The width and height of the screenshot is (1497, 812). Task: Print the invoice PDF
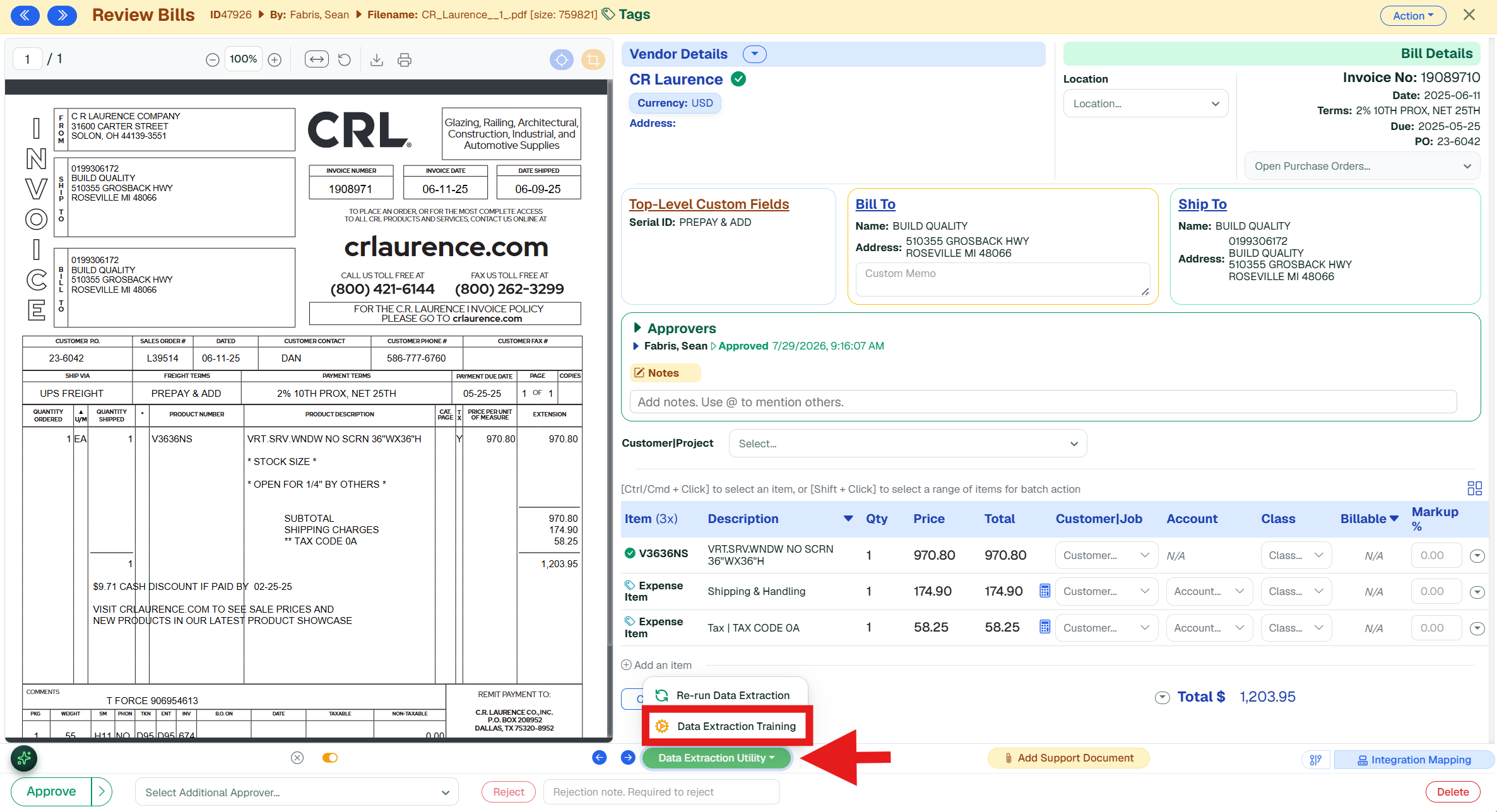(405, 60)
